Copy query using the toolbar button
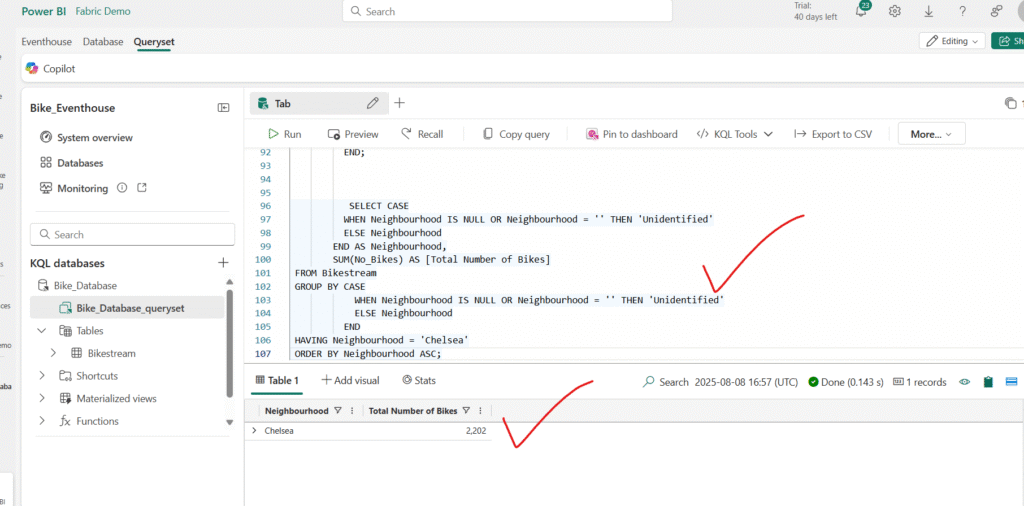This screenshot has width=1024, height=506. click(x=516, y=134)
